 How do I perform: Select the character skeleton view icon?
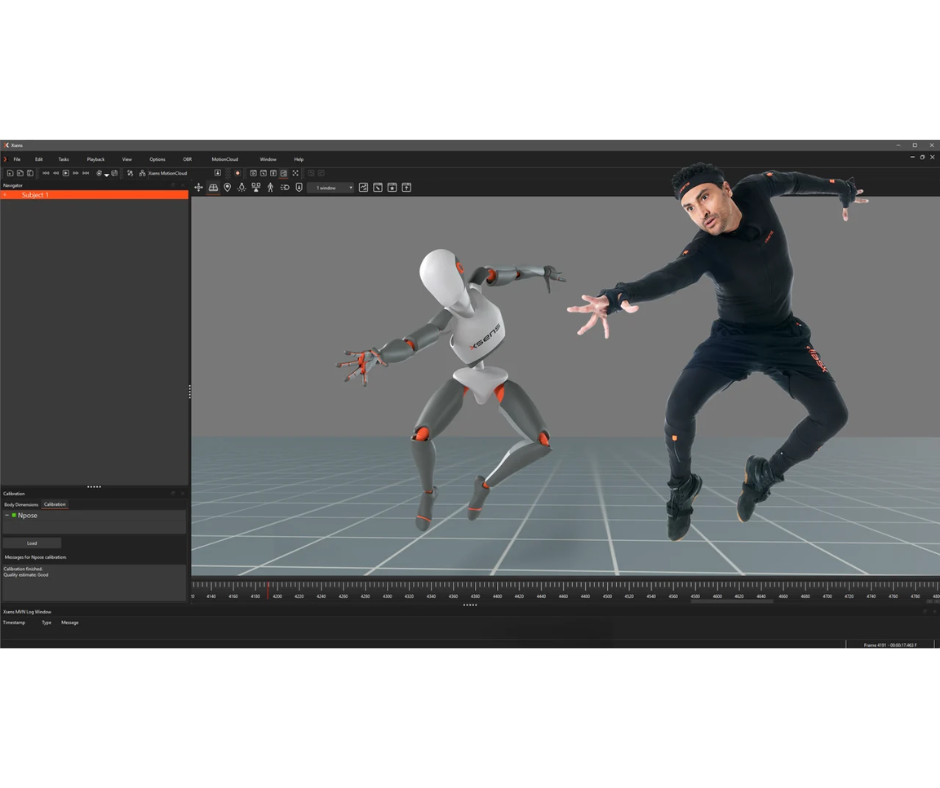point(271,188)
